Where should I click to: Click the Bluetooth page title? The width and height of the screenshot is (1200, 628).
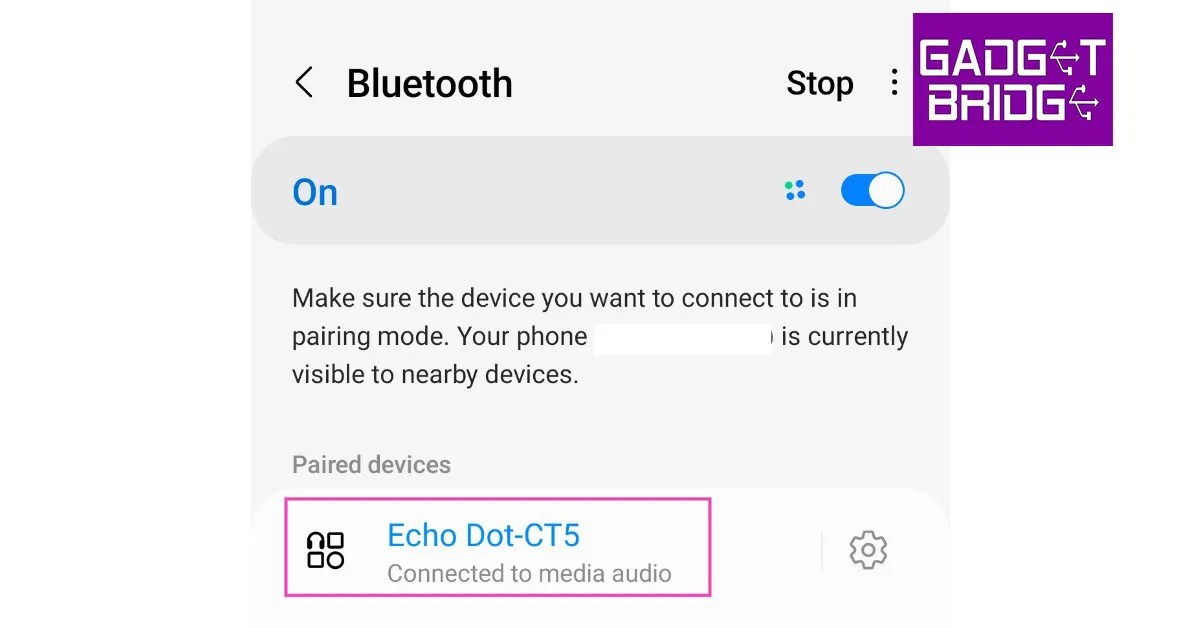coord(430,84)
